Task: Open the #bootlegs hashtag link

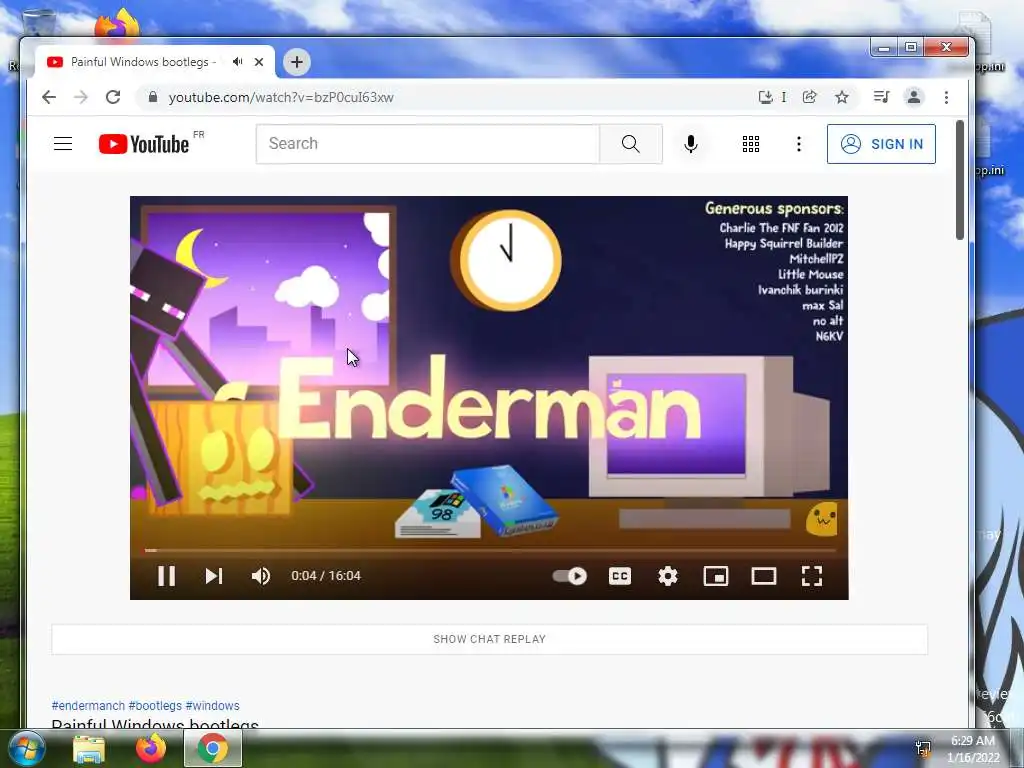Action: pyautogui.click(x=155, y=706)
